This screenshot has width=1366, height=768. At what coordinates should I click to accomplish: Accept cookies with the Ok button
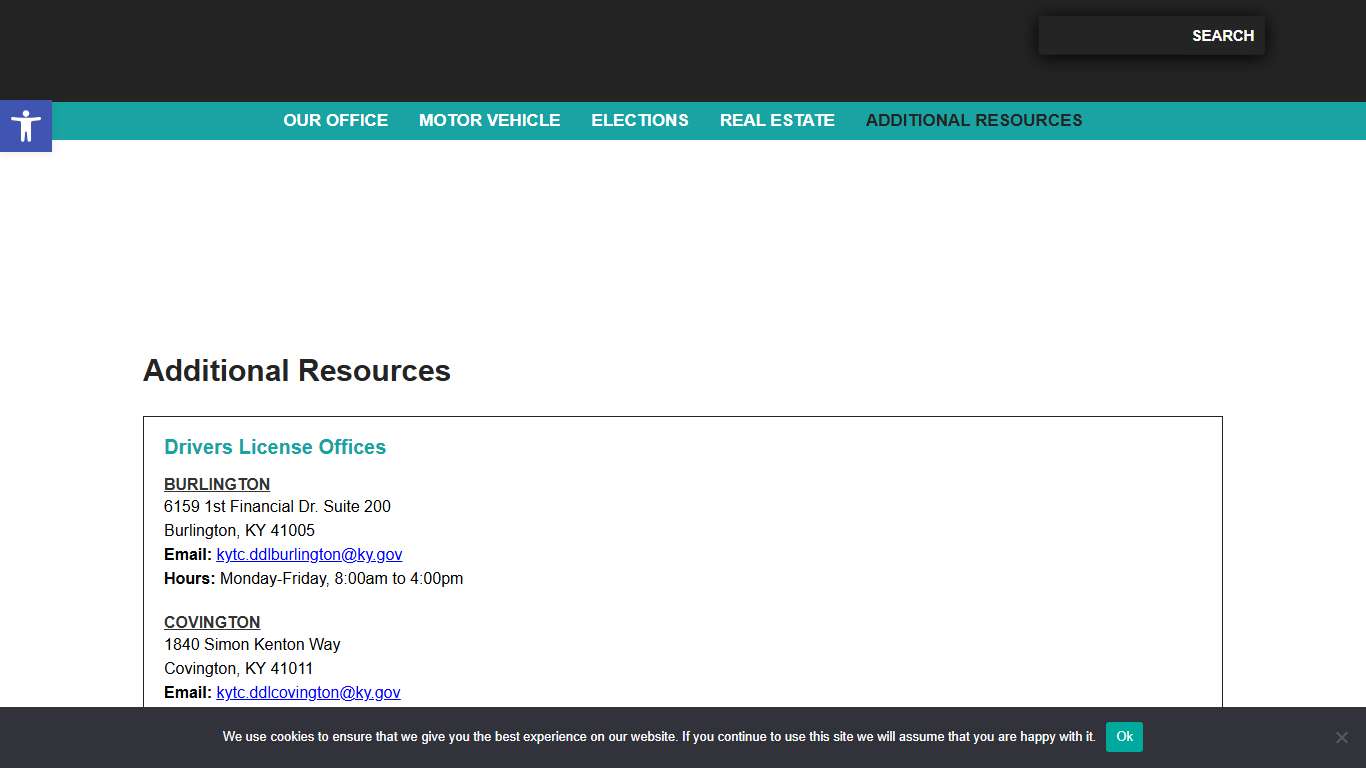coord(1123,736)
